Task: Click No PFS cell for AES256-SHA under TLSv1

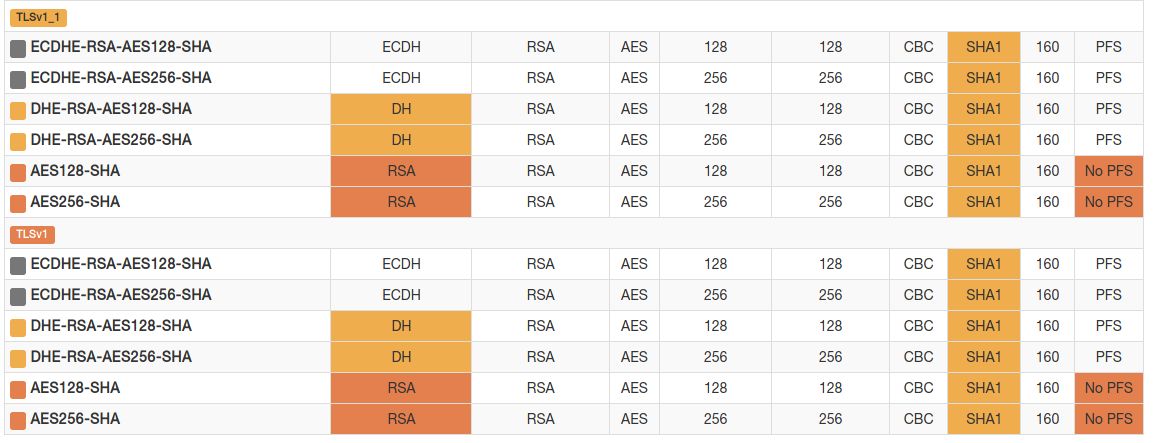Action: [x=1108, y=419]
